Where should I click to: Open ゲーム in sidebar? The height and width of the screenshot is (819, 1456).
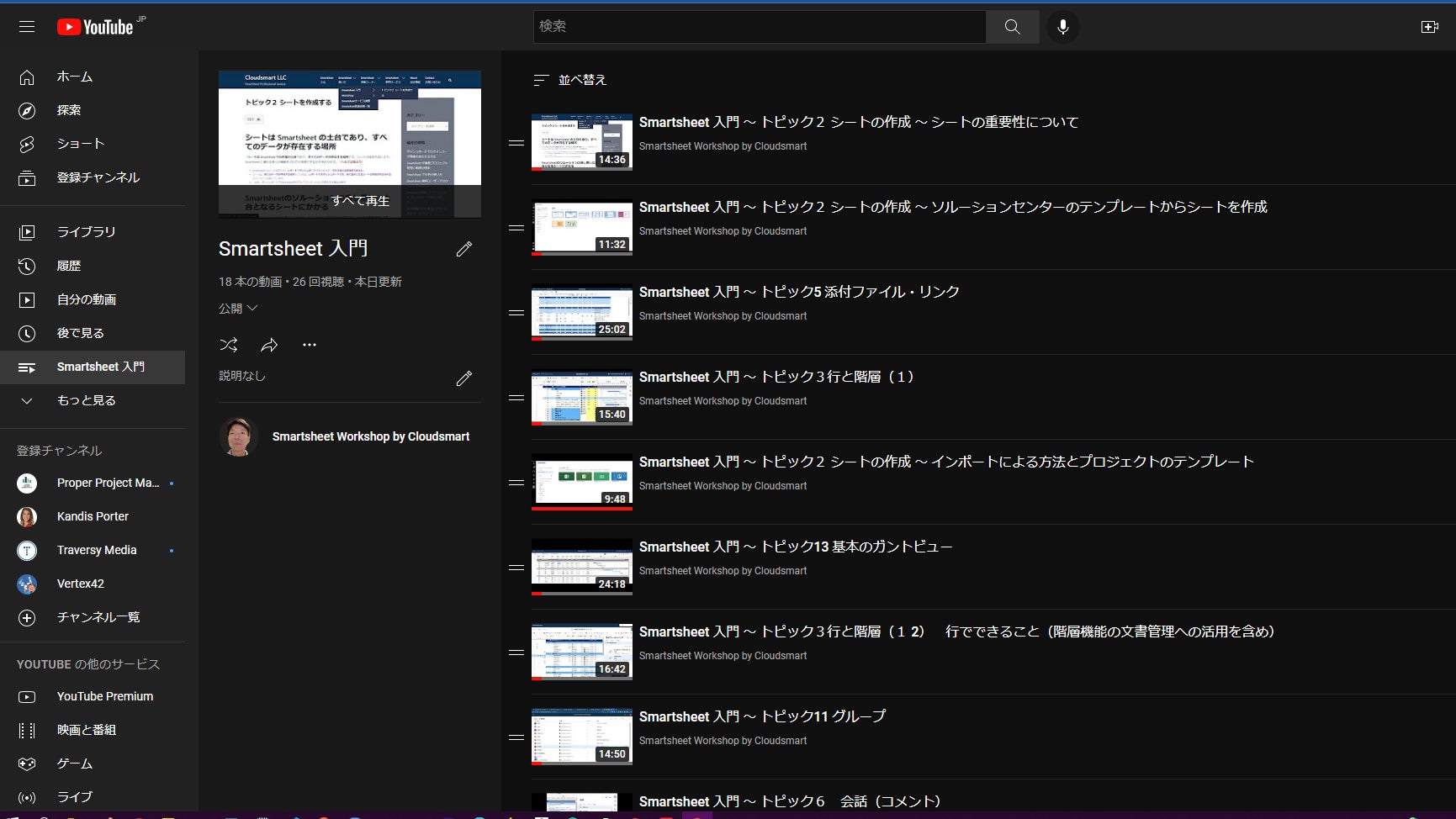click(93, 764)
